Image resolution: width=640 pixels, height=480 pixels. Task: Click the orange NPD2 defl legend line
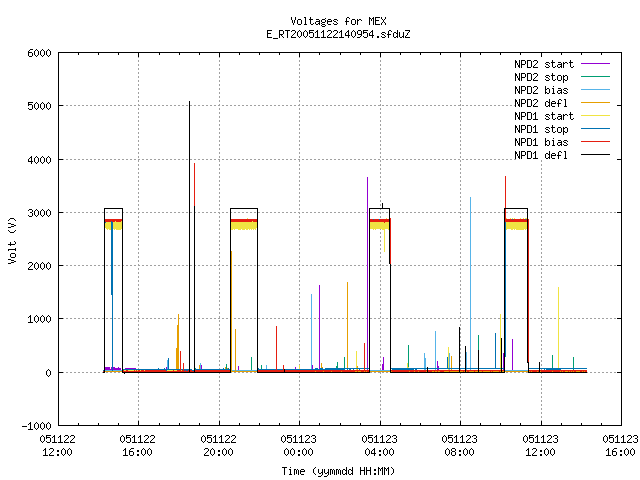596,103
